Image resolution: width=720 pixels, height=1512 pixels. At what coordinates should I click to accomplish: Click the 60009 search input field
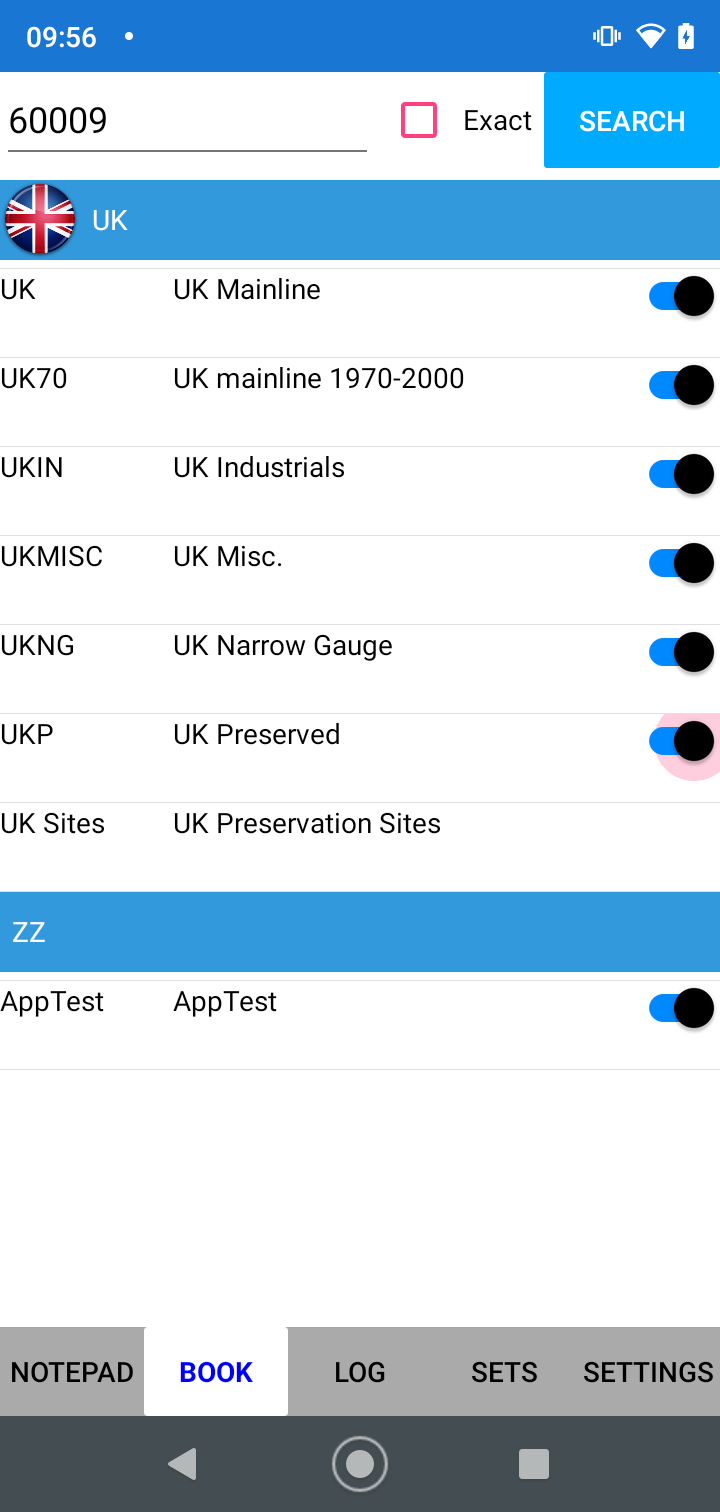tap(186, 119)
